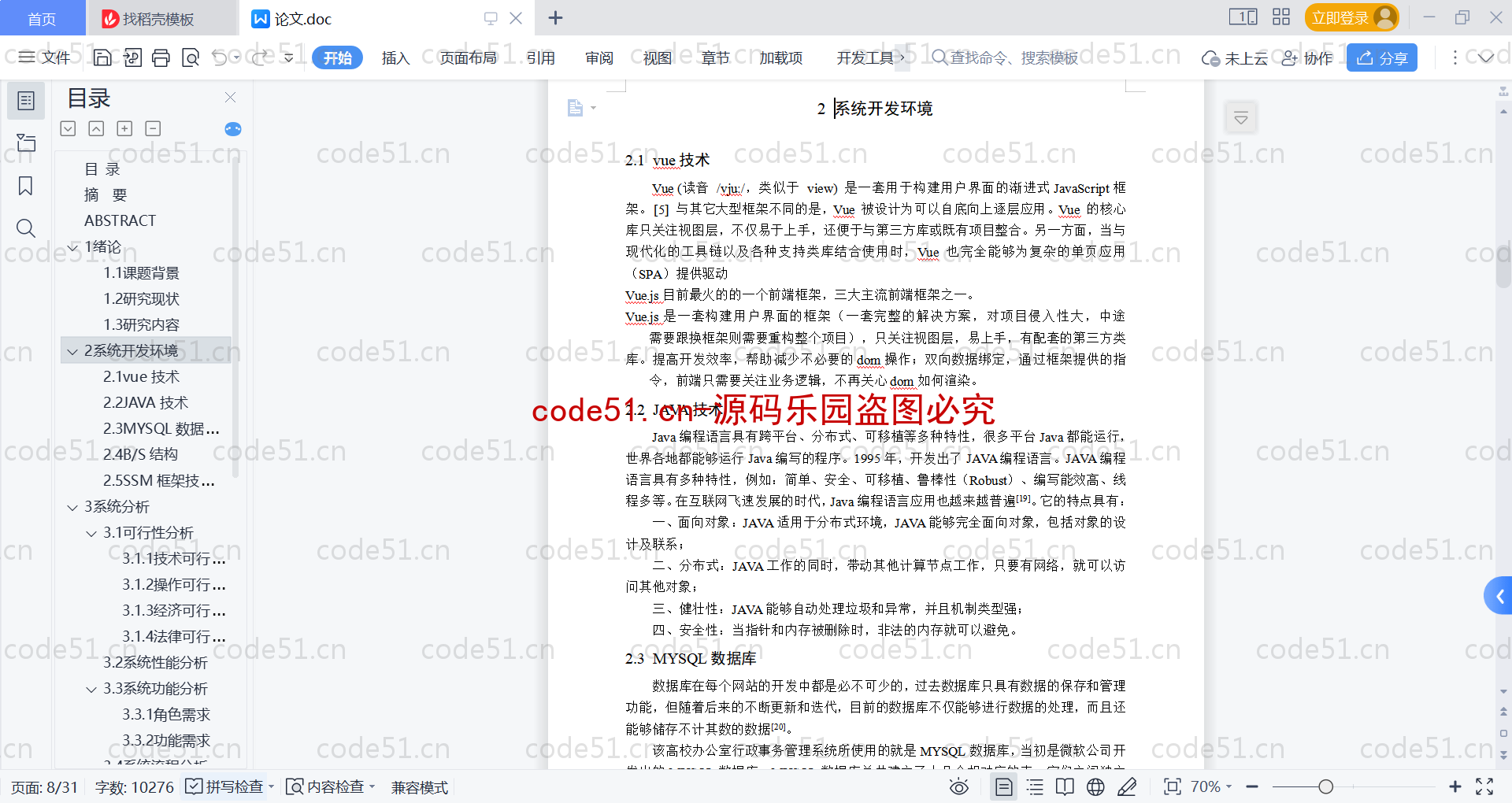Click the smart outline blue icon
1512x803 pixels.
click(233, 129)
